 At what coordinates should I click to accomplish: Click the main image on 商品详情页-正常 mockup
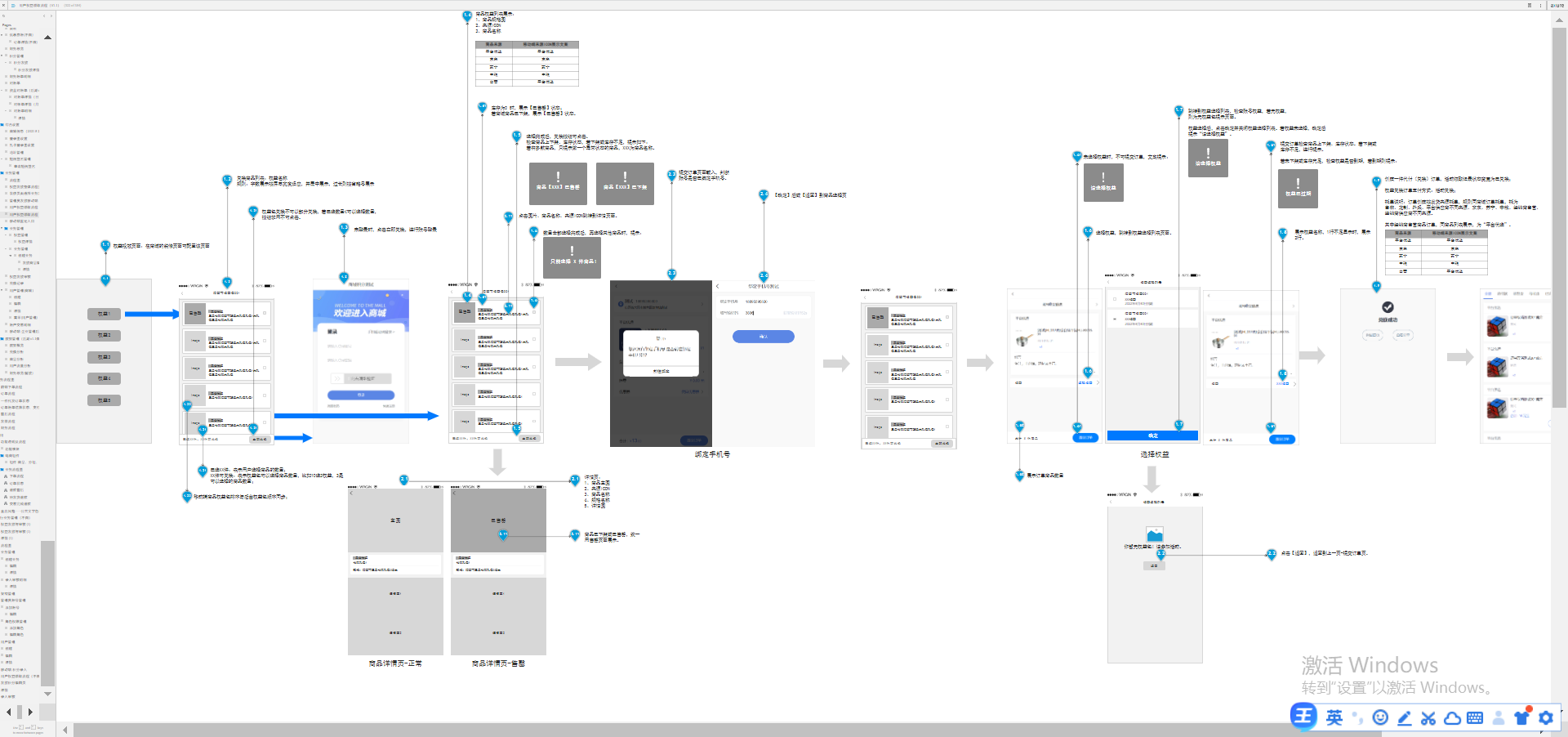(395, 520)
